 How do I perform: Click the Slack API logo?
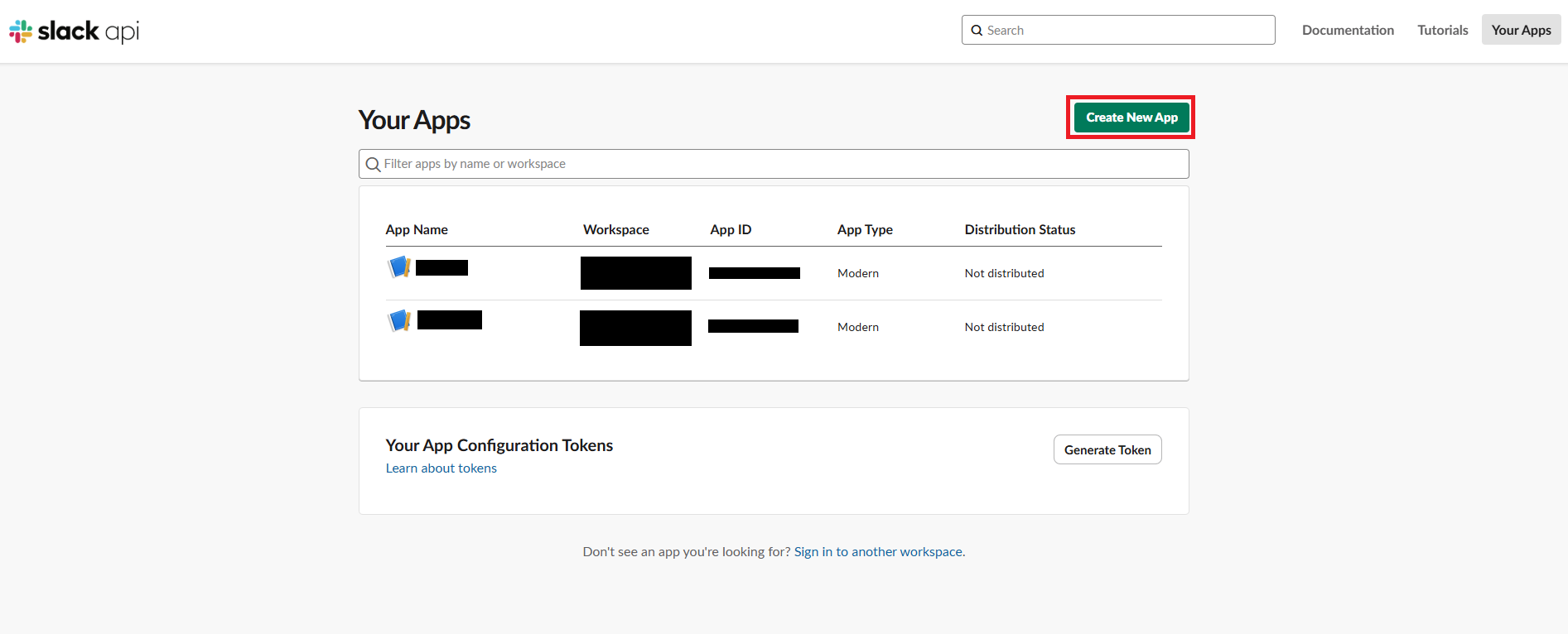pyautogui.click(x=75, y=31)
